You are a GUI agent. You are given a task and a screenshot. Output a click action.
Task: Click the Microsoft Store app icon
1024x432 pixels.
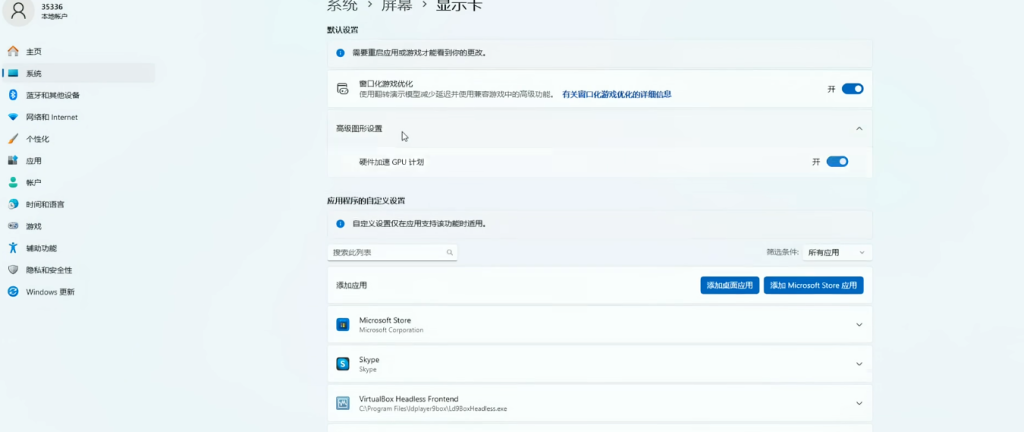point(342,325)
